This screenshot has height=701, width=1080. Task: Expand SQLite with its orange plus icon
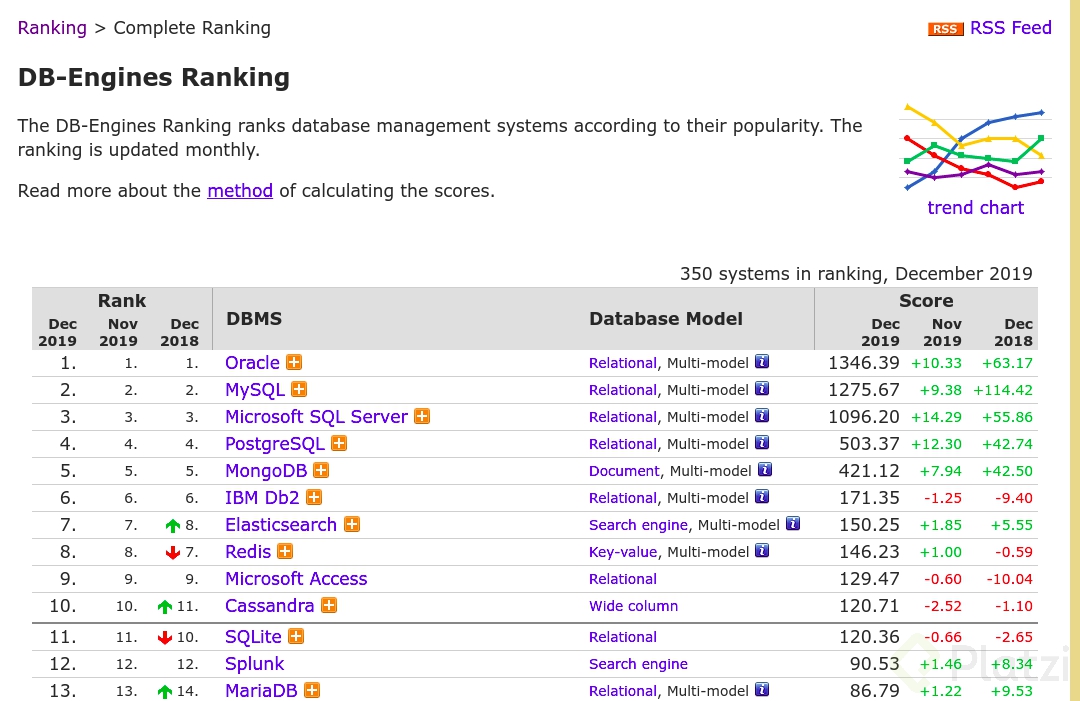click(x=295, y=636)
